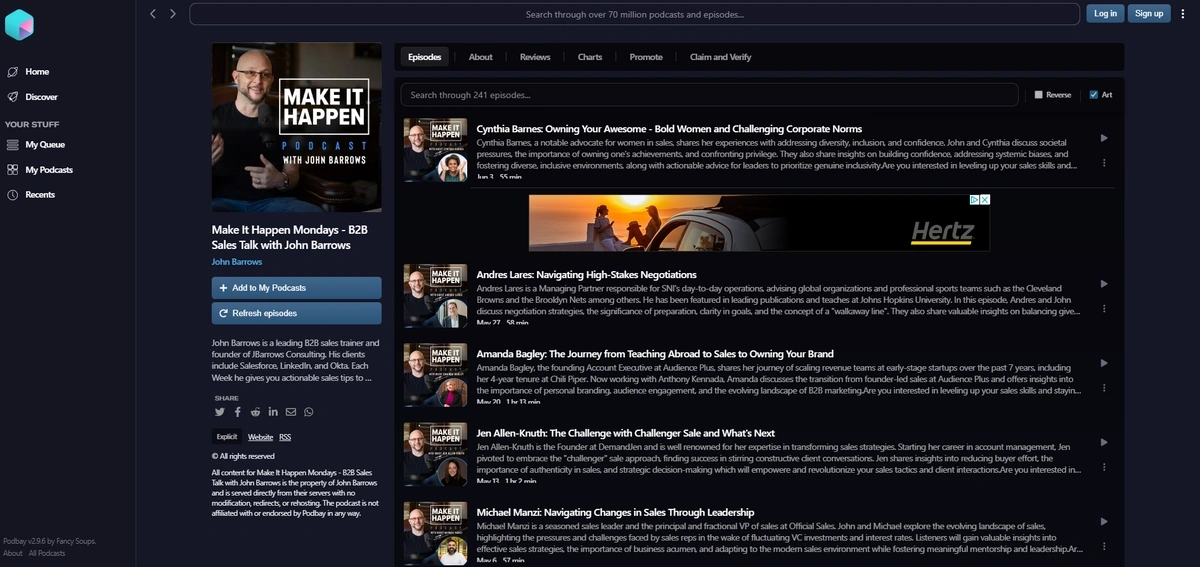Switch to the About tab

[481, 57]
